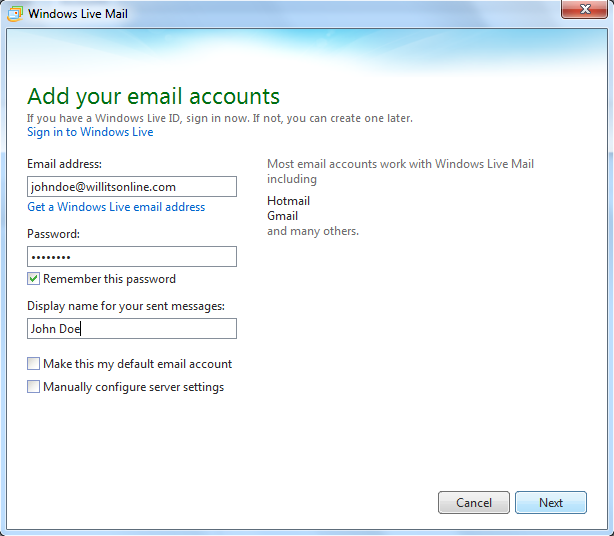
Task: Click the 'Password:' label
Action: click(53, 234)
